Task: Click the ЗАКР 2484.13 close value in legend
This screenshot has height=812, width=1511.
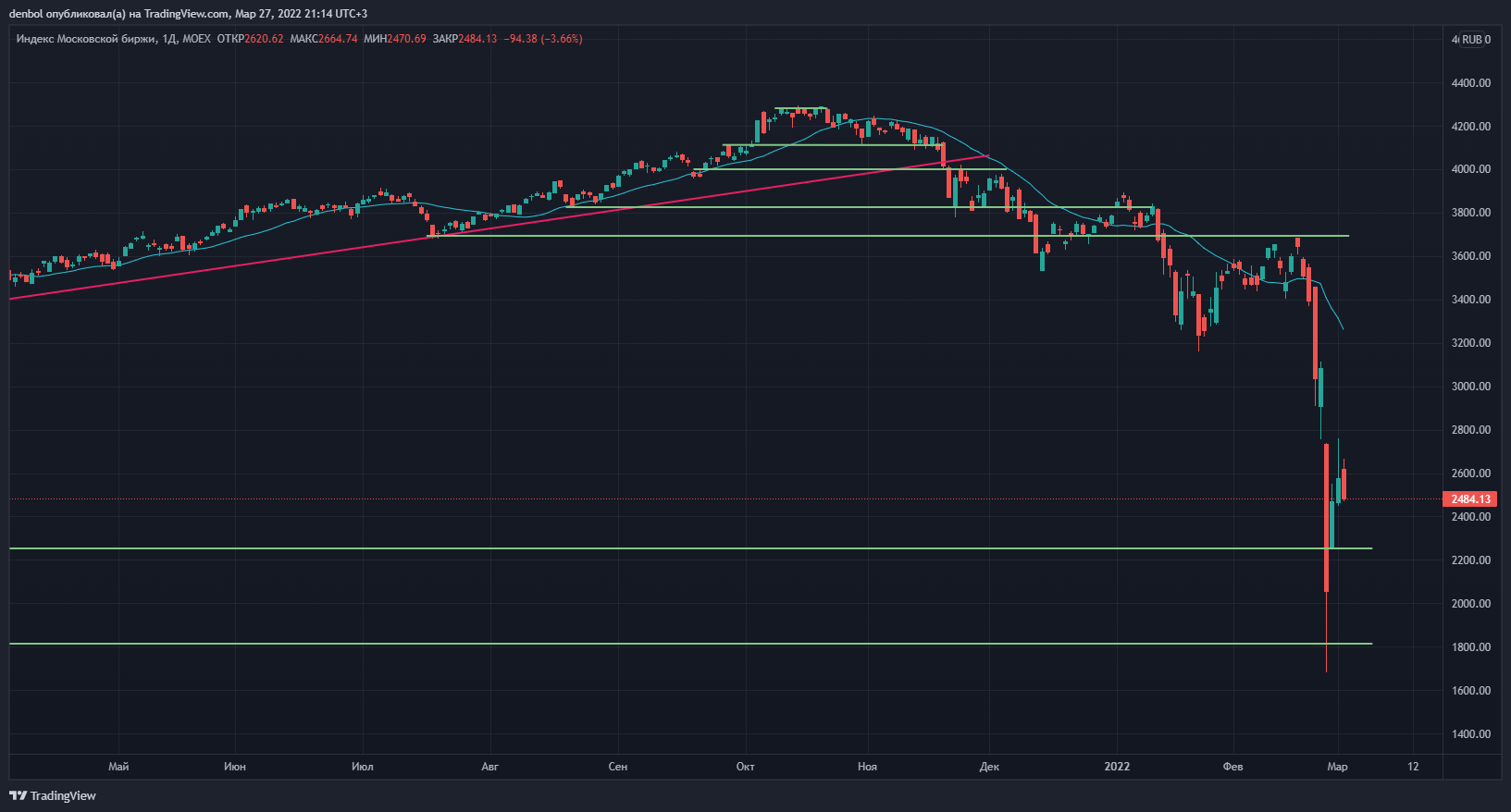Action: [x=464, y=39]
